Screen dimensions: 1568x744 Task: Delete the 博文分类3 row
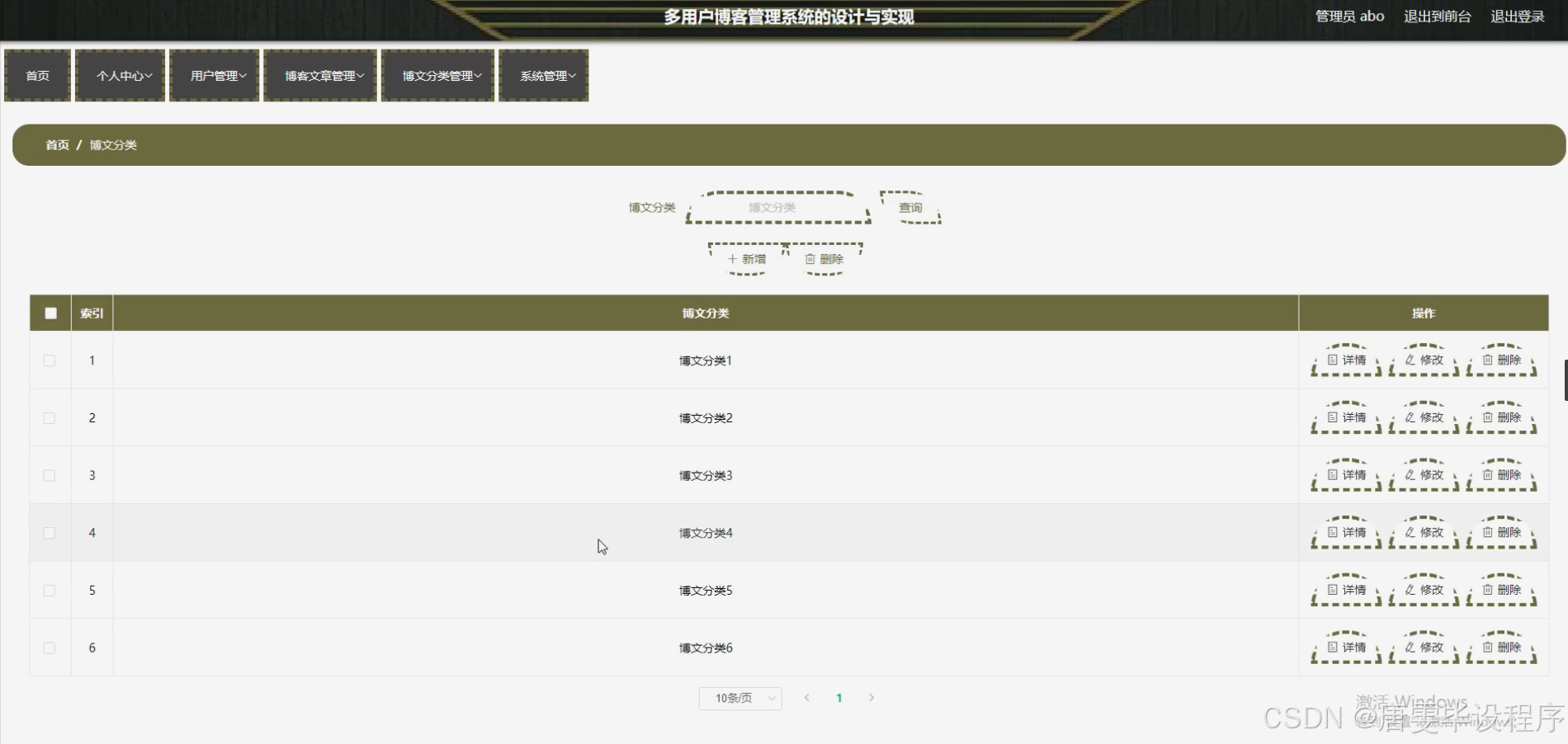coord(1501,475)
